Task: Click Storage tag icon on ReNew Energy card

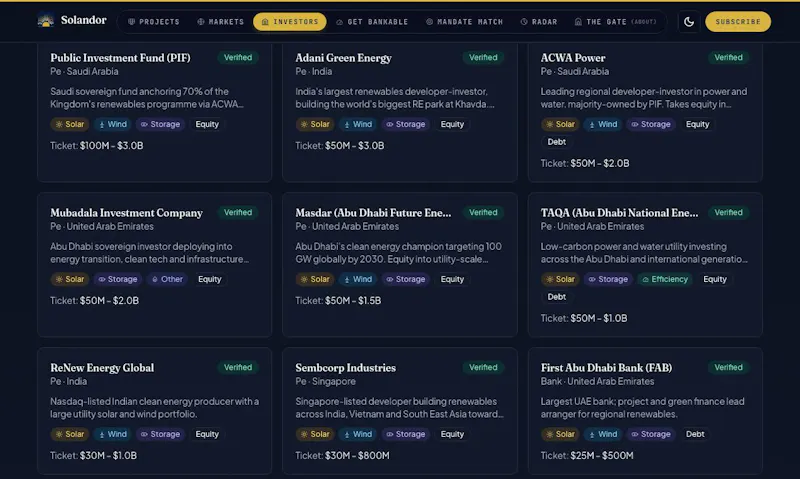Action: (x=144, y=435)
